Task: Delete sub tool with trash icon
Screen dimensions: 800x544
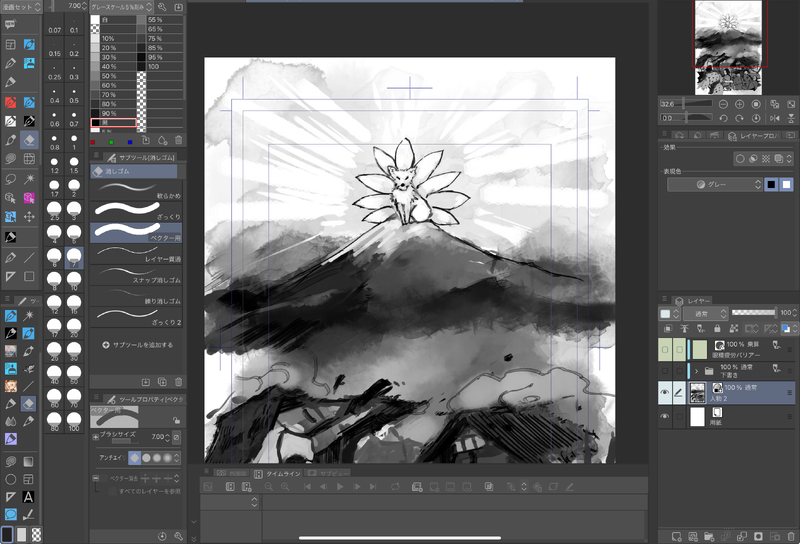Action: 179,382
